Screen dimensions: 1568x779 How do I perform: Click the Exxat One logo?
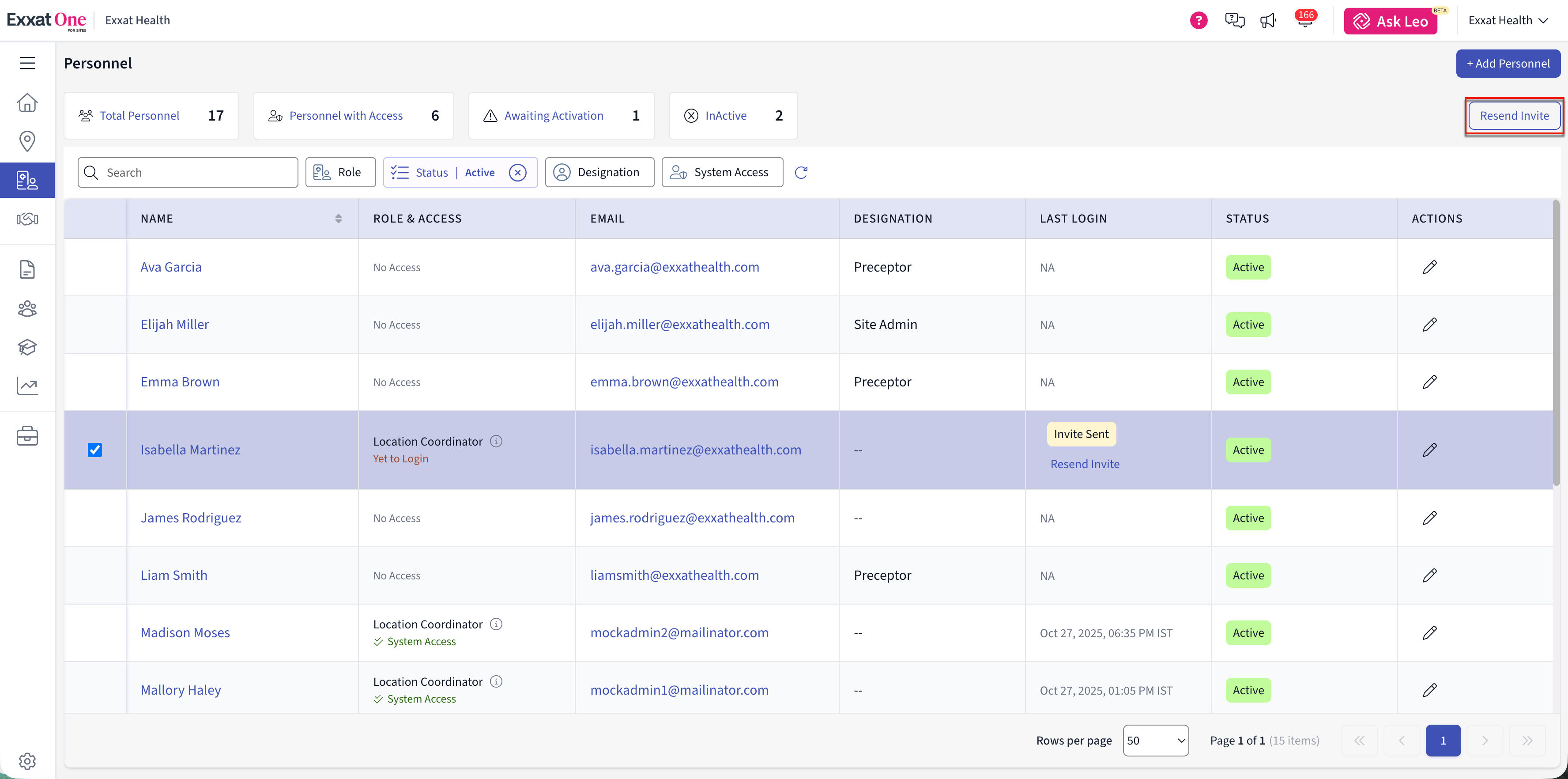pyautogui.click(x=46, y=21)
